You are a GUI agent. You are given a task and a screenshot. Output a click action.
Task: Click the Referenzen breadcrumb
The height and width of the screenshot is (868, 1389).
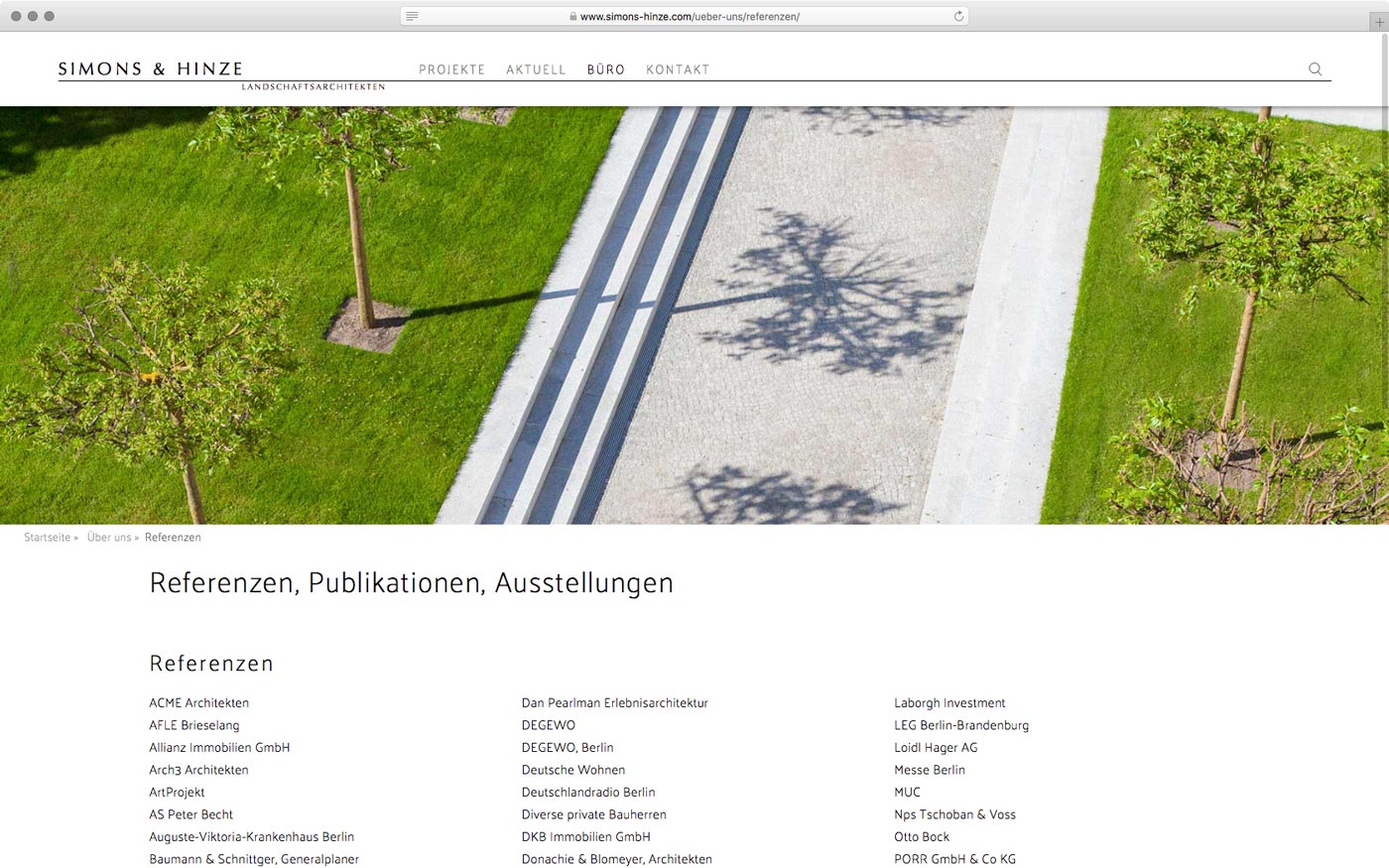(173, 538)
